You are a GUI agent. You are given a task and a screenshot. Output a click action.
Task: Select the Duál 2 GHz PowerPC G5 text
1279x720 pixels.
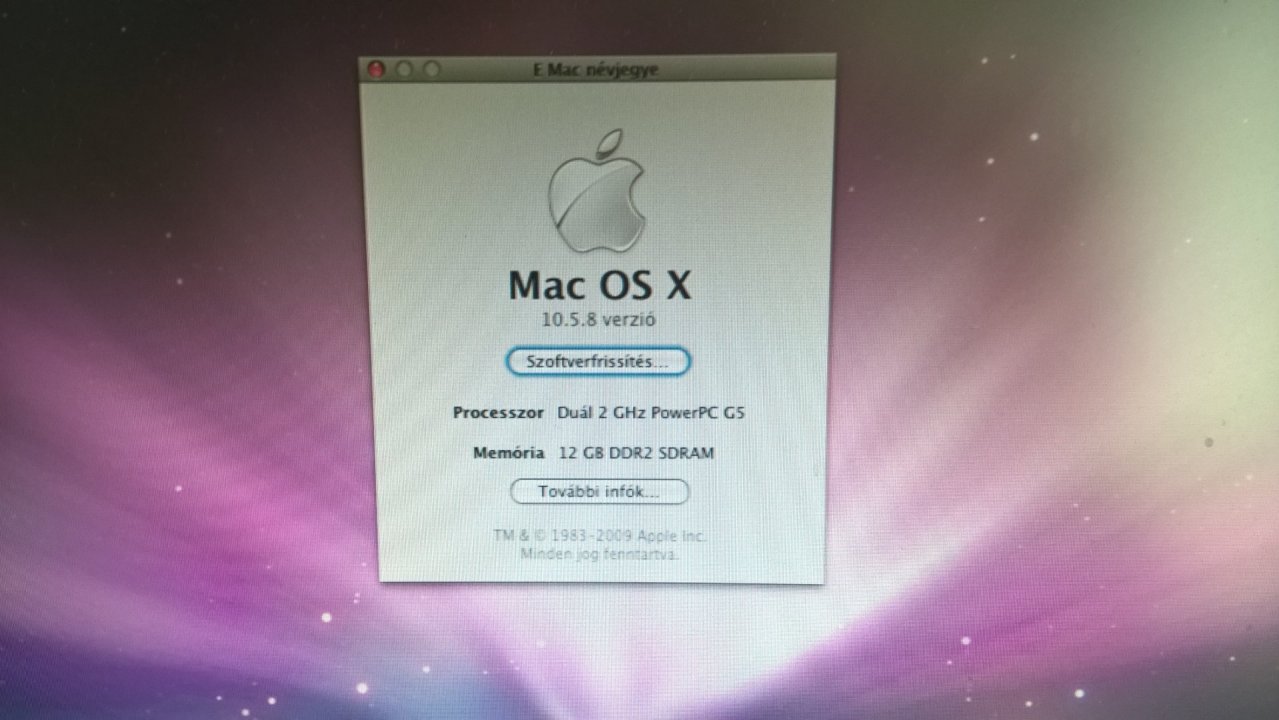click(651, 412)
